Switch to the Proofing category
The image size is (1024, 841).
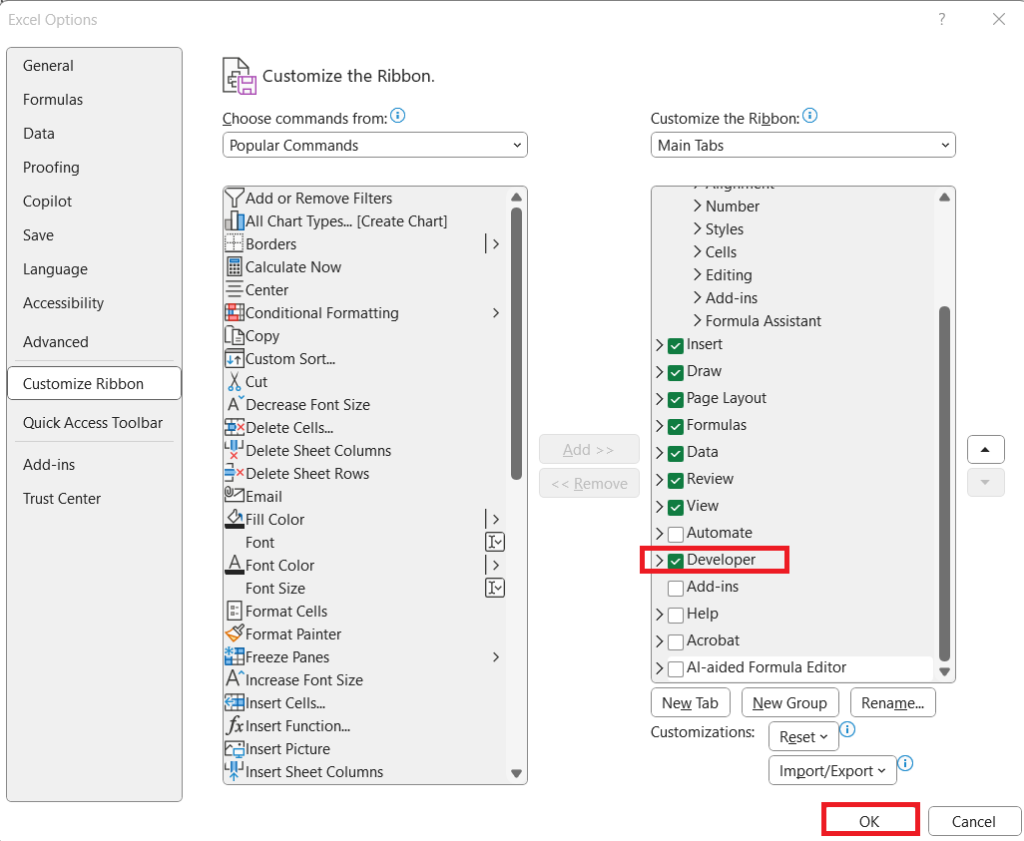[x=51, y=167]
